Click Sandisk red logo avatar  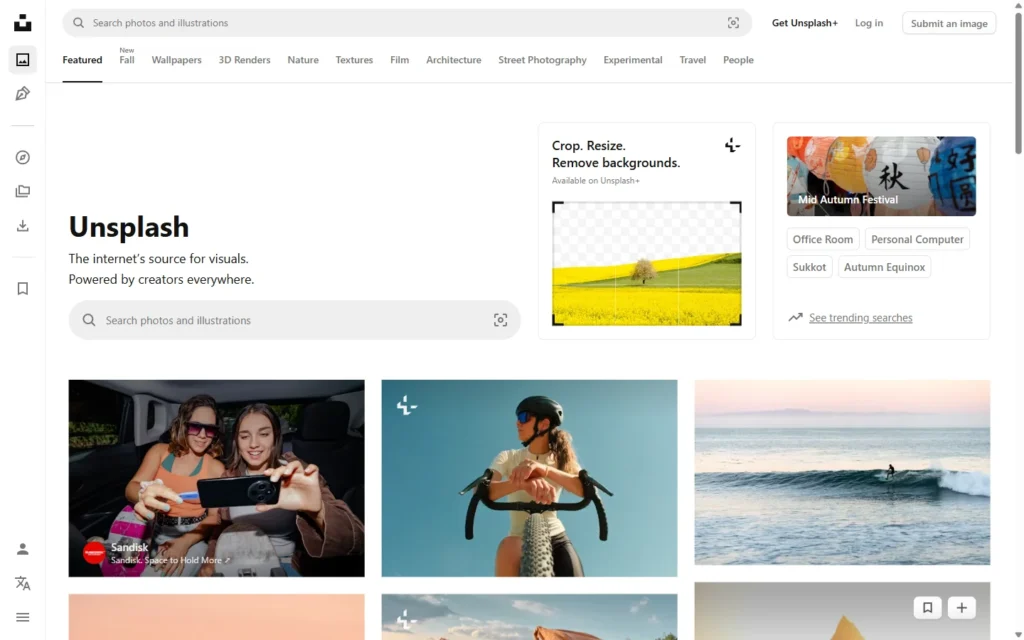[94, 553]
